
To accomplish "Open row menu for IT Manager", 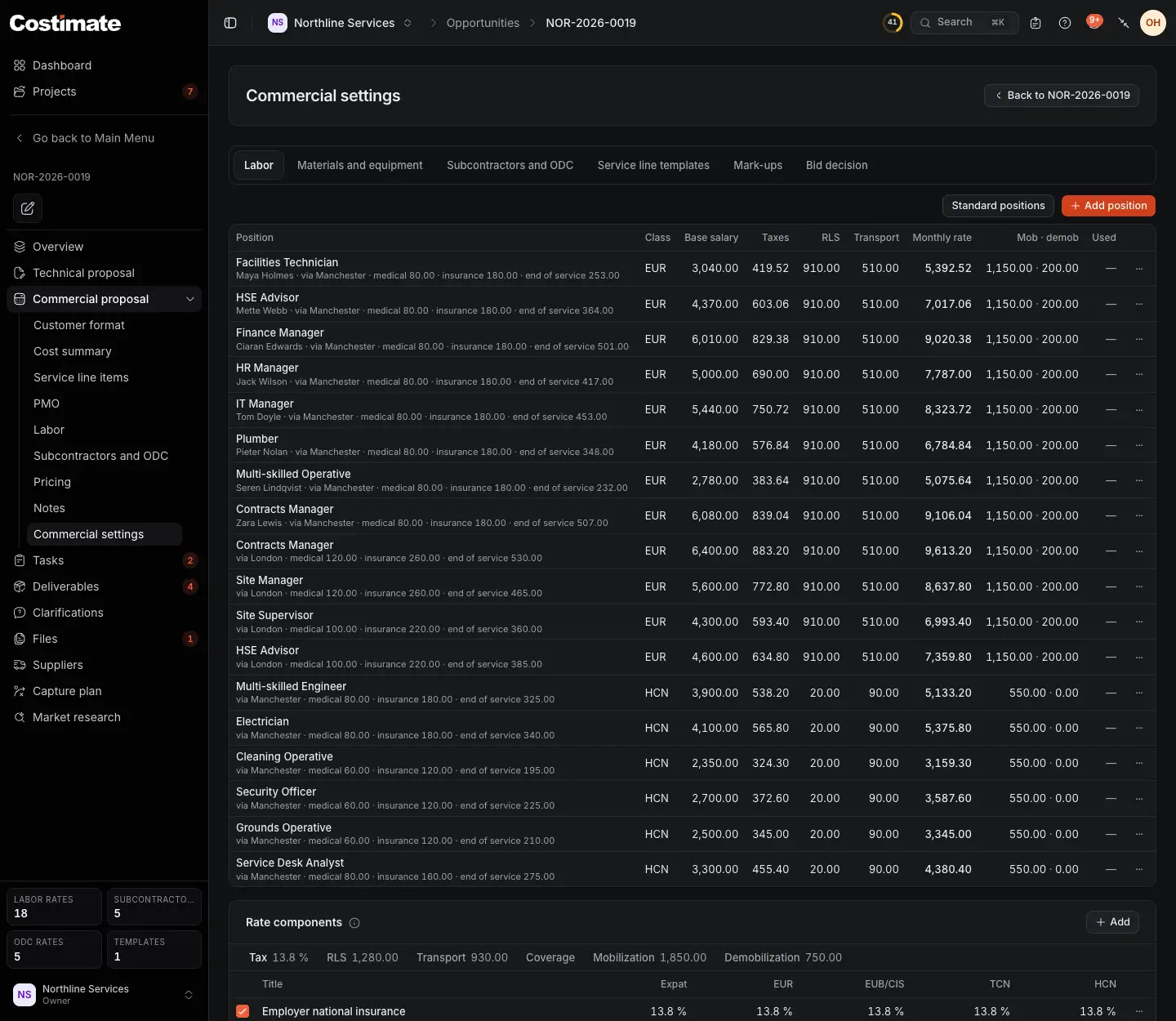I will tap(1139, 410).
